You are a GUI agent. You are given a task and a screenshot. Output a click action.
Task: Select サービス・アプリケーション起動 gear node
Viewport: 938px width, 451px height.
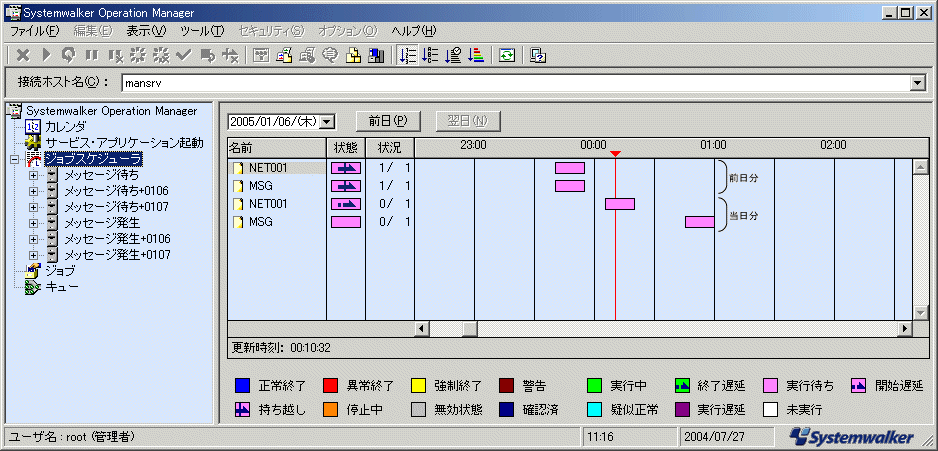pos(124,143)
